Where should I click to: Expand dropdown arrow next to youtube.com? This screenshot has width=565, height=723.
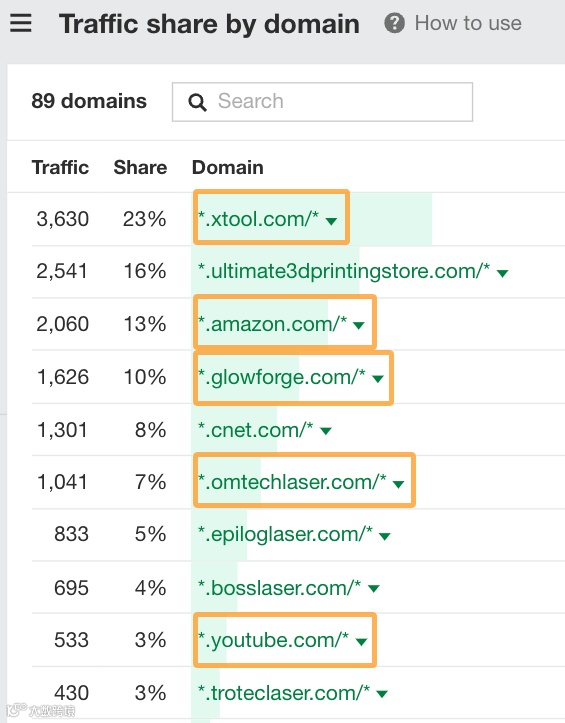coord(361,642)
